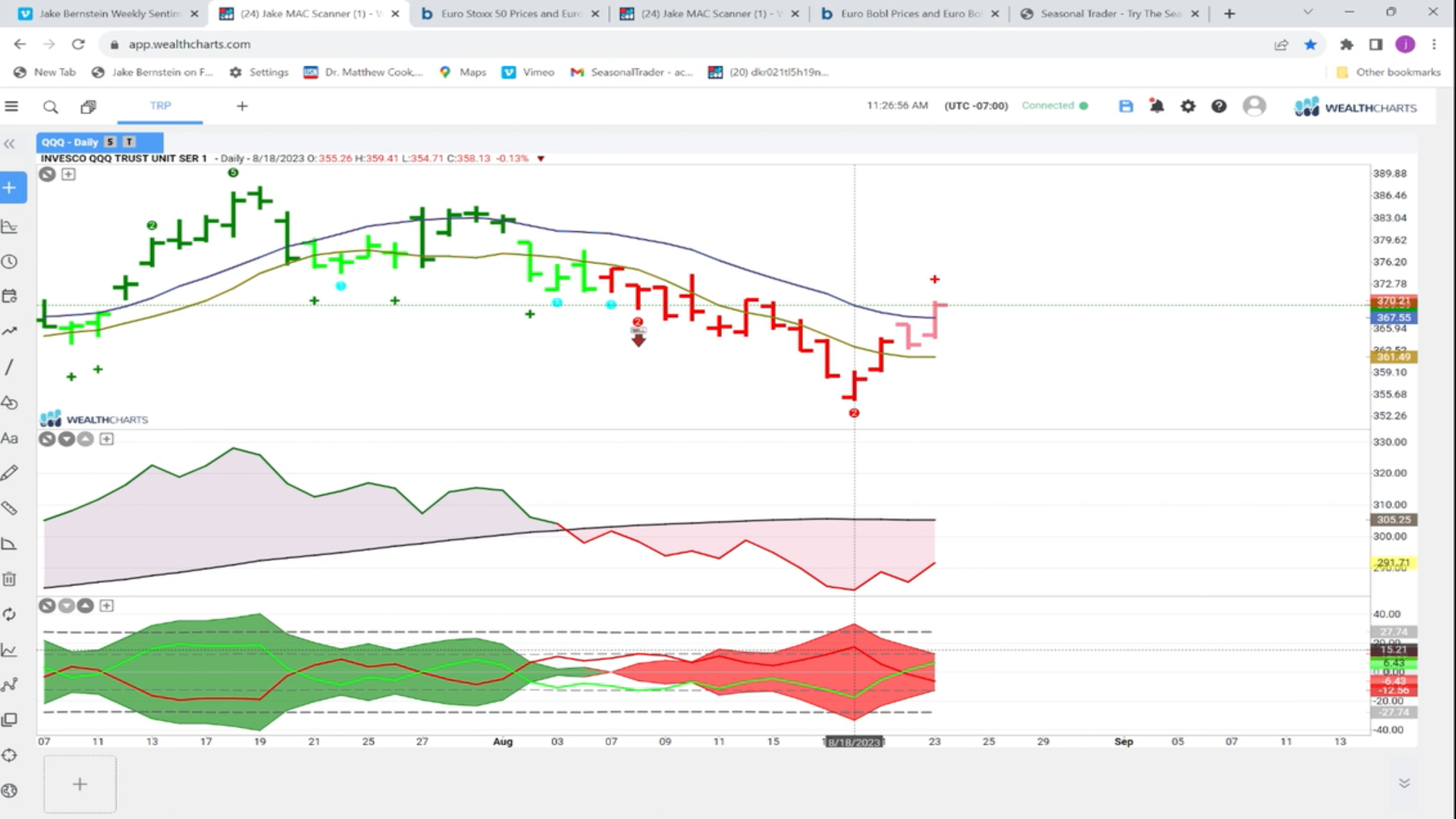Open the symbol search magnifier
Screen dimensions: 1456x819
pyautogui.click(x=50, y=107)
